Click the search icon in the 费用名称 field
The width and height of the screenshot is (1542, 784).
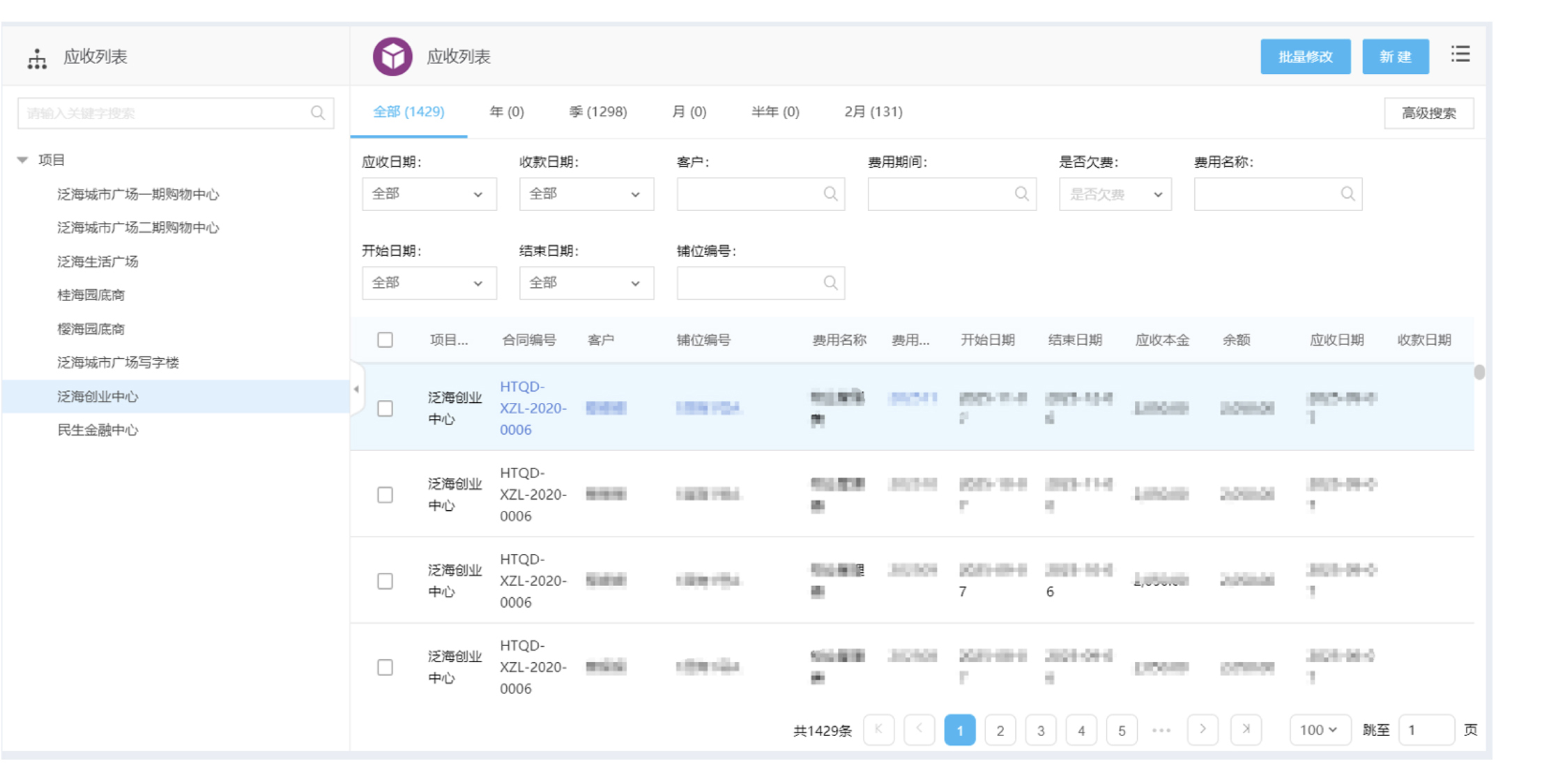point(1348,194)
